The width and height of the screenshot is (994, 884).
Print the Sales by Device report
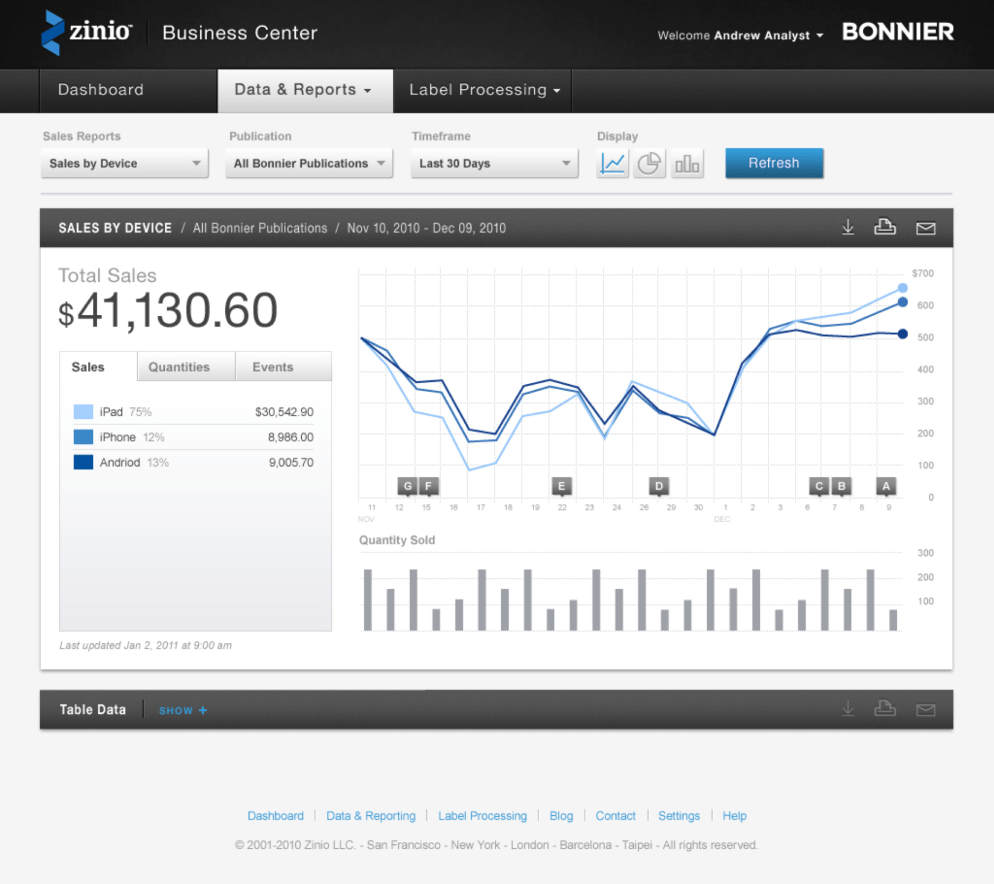pos(884,228)
